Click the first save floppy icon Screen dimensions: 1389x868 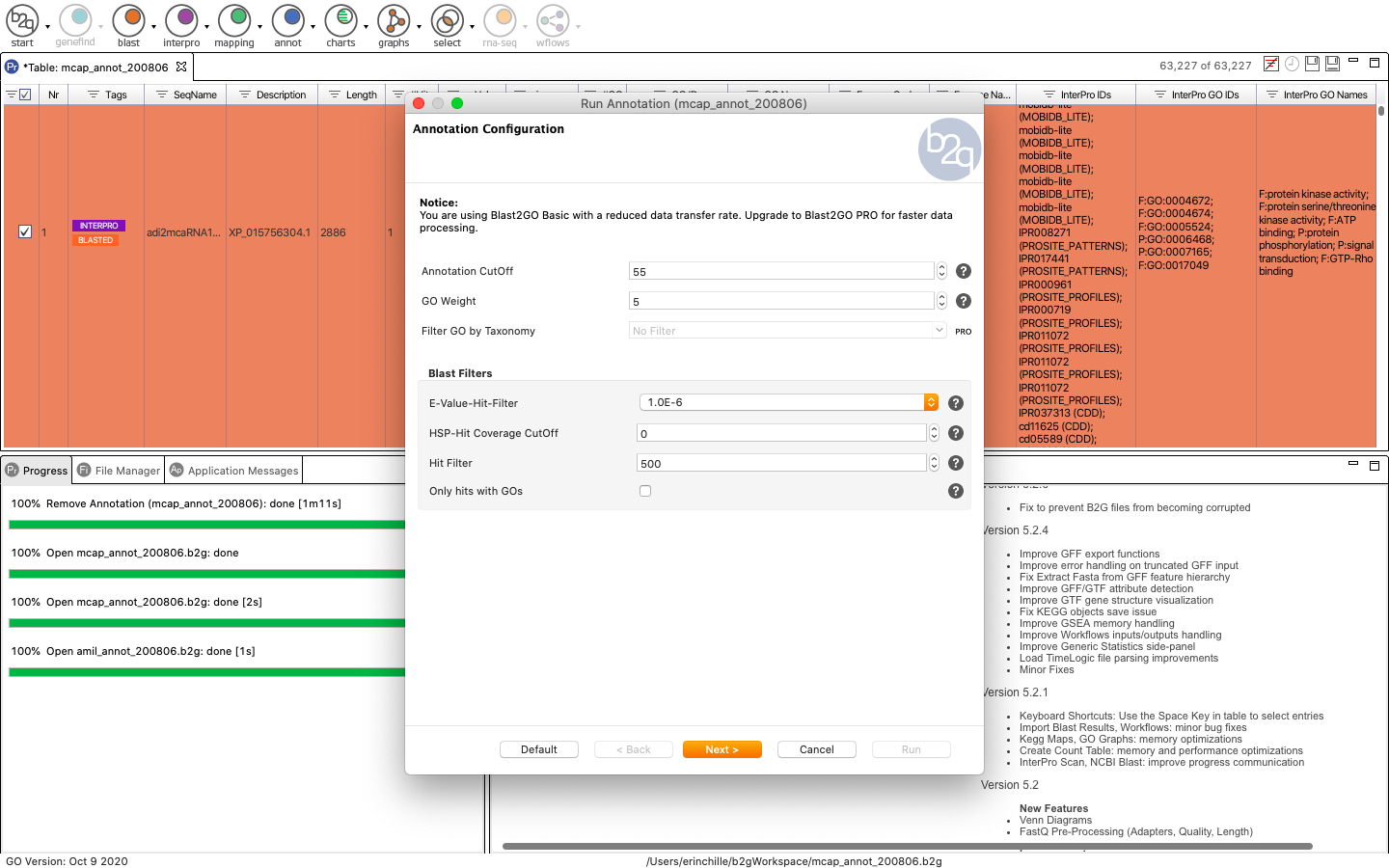click(1312, 64)
